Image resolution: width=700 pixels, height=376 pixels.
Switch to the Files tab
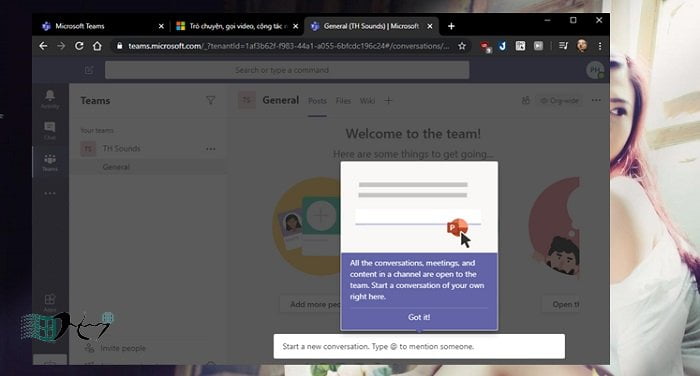pos(343,101)
